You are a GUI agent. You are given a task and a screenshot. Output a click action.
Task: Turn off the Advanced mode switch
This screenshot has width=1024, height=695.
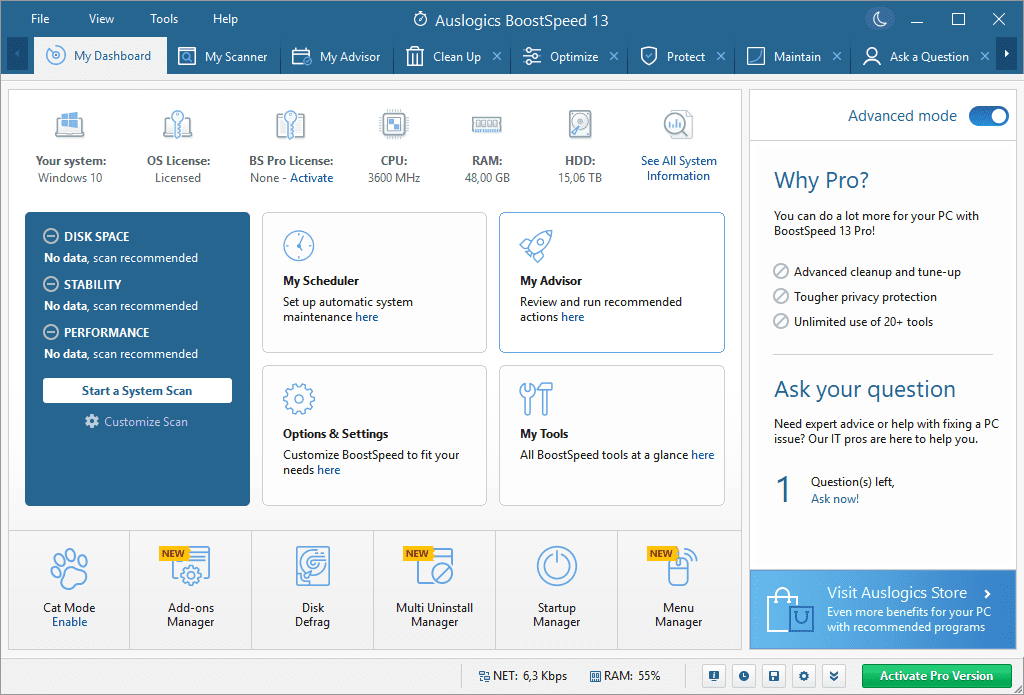(989, 116)
